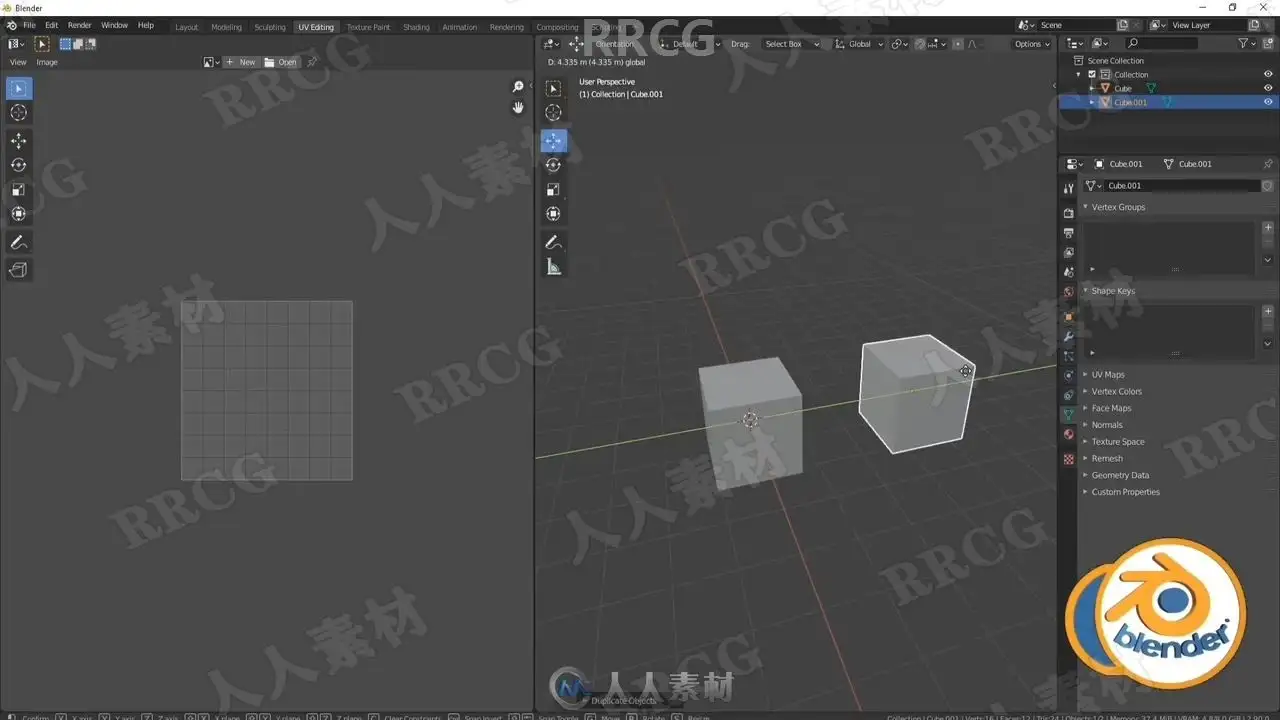
Task: Click the pin icon in UV editor header
Action: 312,62
